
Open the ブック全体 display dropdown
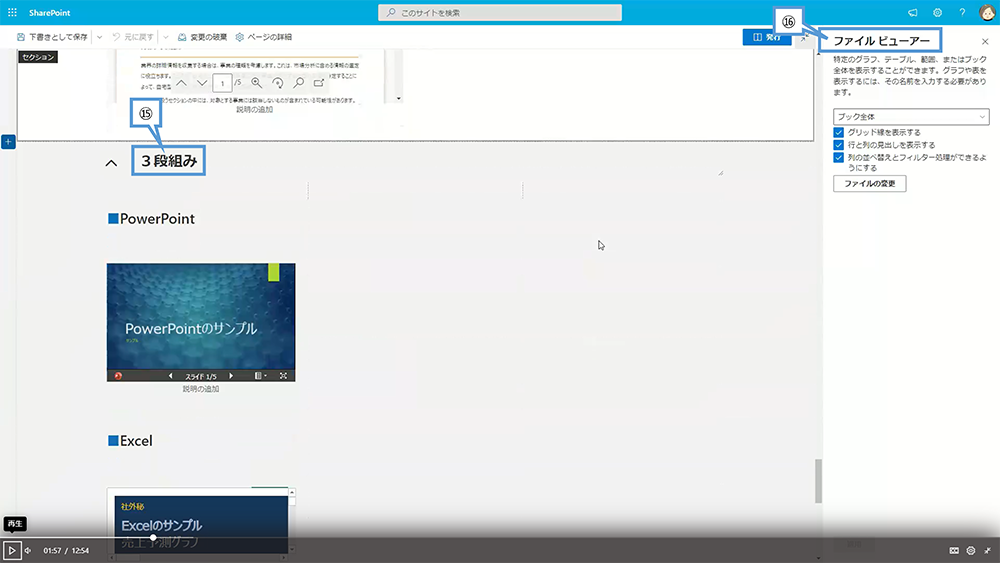point(911,117)
